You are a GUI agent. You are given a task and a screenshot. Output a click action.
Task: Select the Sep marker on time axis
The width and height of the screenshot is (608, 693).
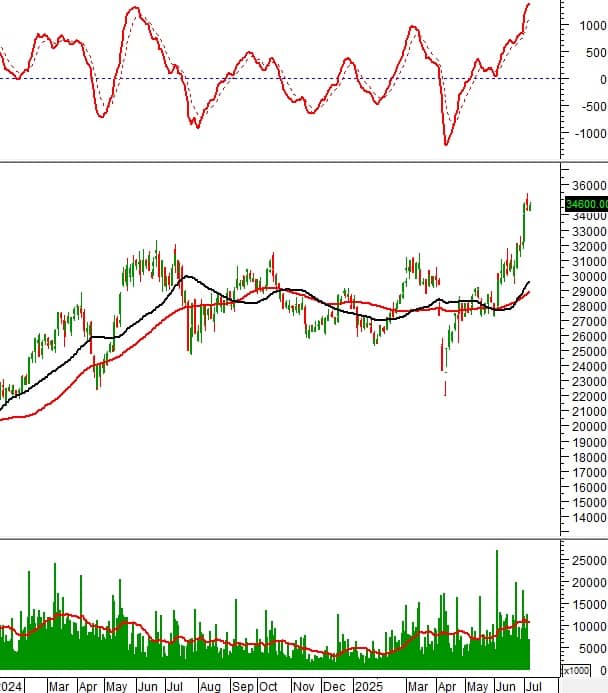(243, 686)
